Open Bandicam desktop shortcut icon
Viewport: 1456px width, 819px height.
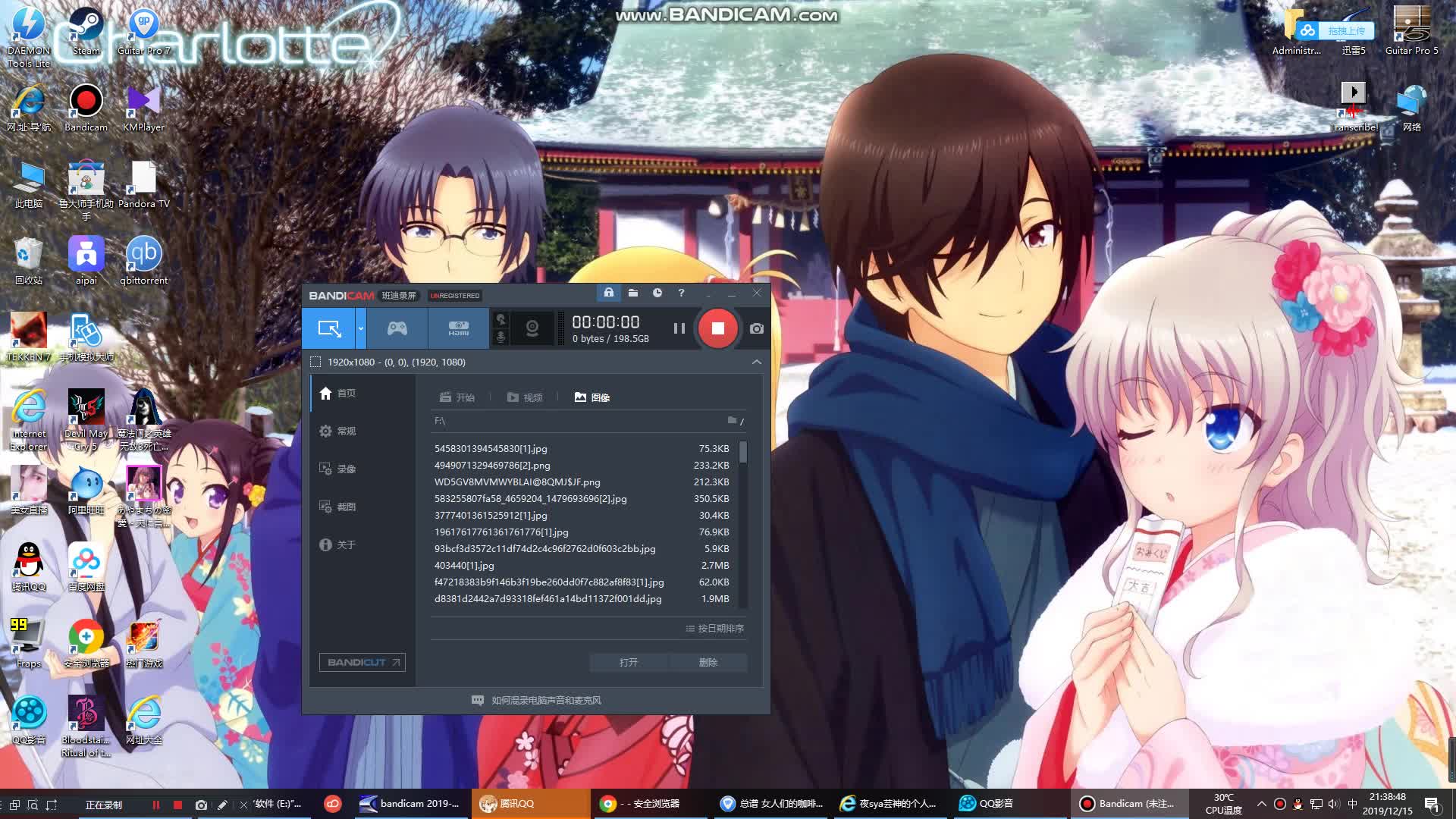(x=86, y=108)
